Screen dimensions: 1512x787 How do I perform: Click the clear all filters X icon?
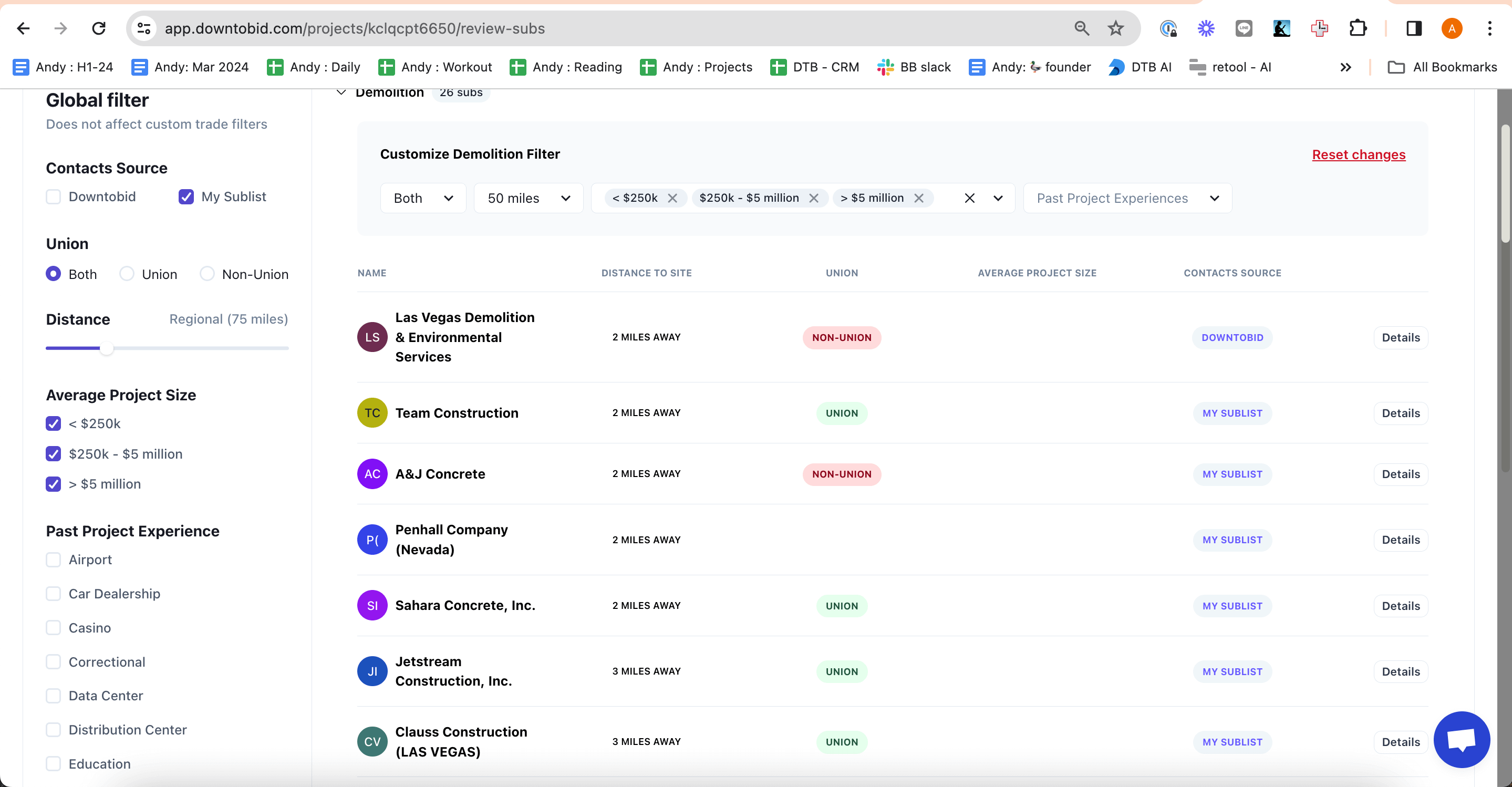(969, 198)
